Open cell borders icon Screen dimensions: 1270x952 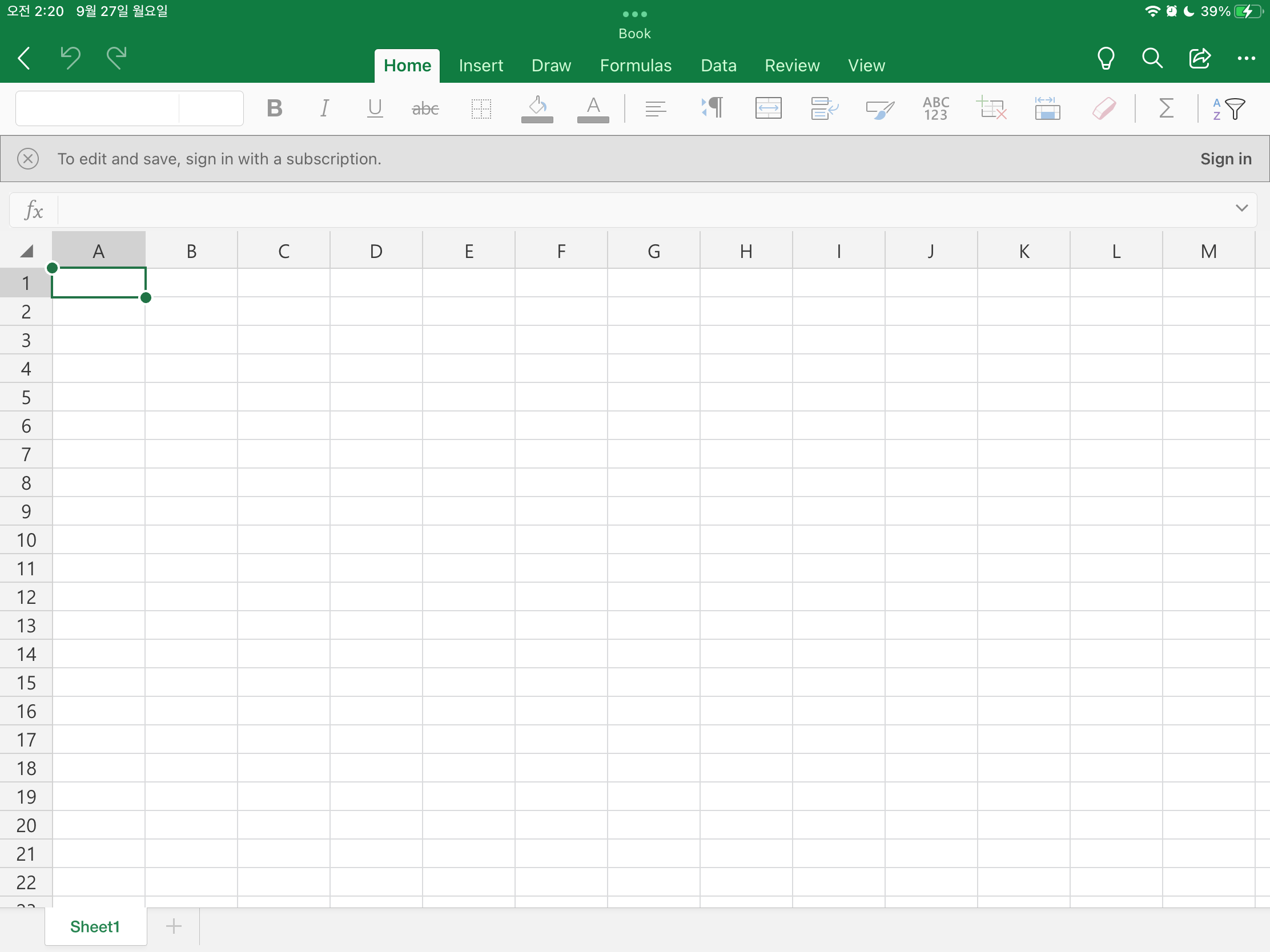coord(481,108)
